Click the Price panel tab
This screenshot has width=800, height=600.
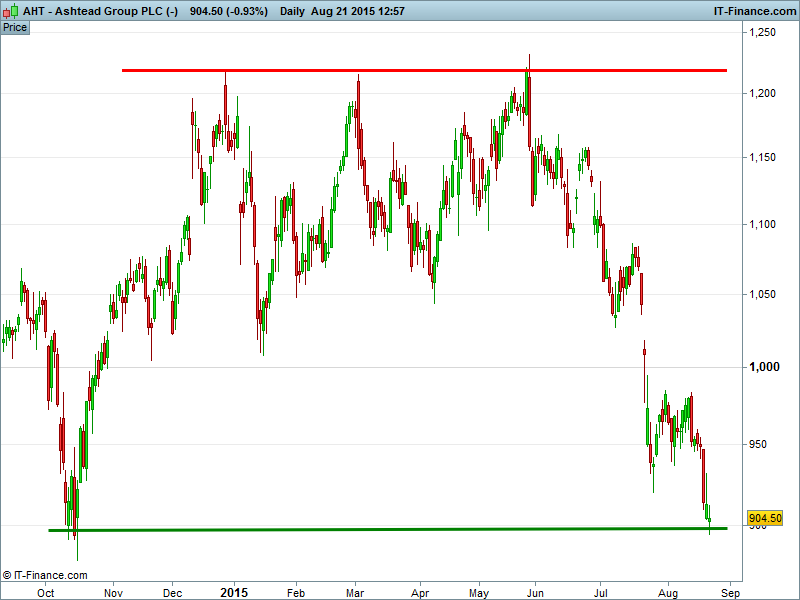click(15, 27)
